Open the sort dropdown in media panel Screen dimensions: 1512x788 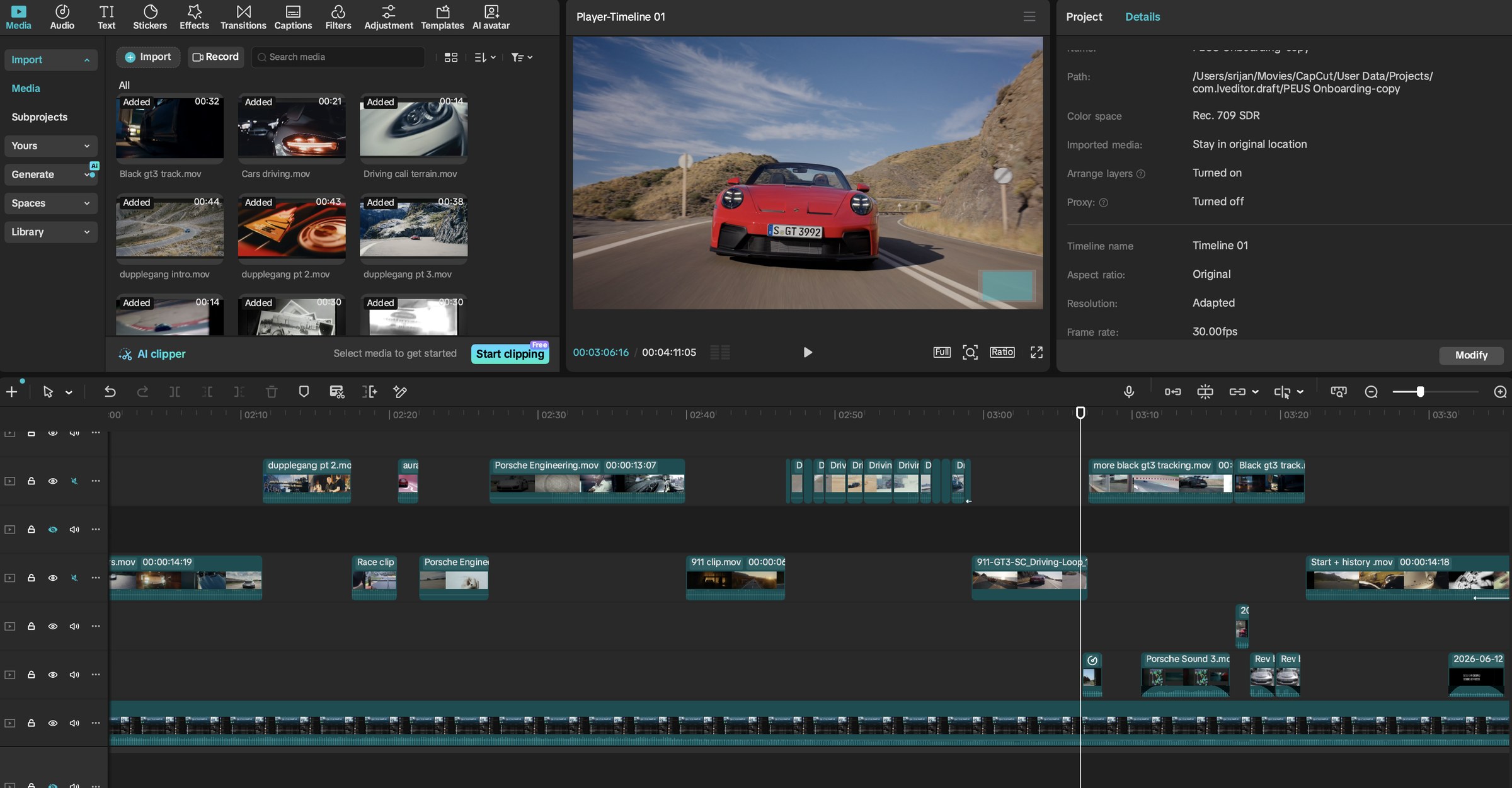(484, 57)
